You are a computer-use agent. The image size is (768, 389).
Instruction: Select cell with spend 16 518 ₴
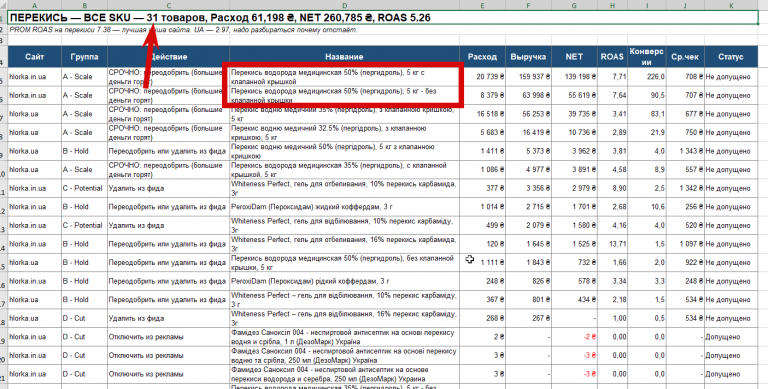pyautogui.click(x=482, y=114)
